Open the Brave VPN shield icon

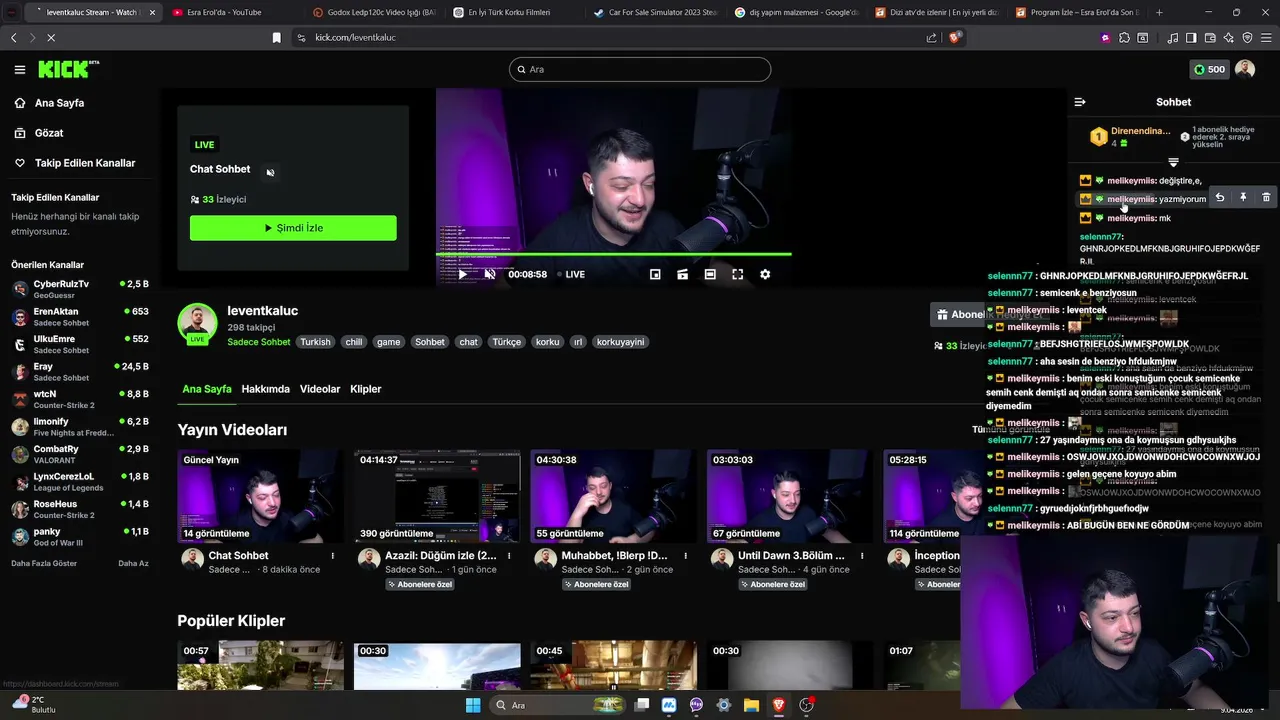(x=1247, y=37)
